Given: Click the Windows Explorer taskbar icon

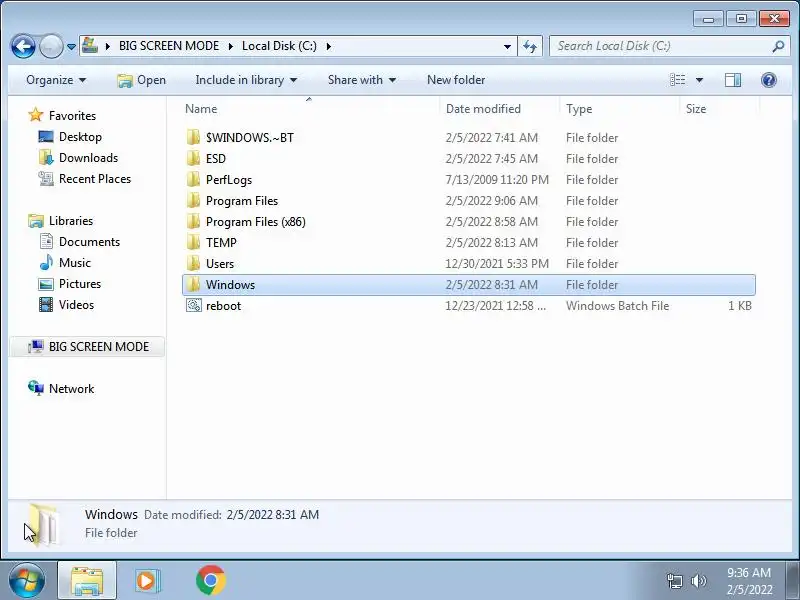Looking at the screenshot, I should coord(87,581).
